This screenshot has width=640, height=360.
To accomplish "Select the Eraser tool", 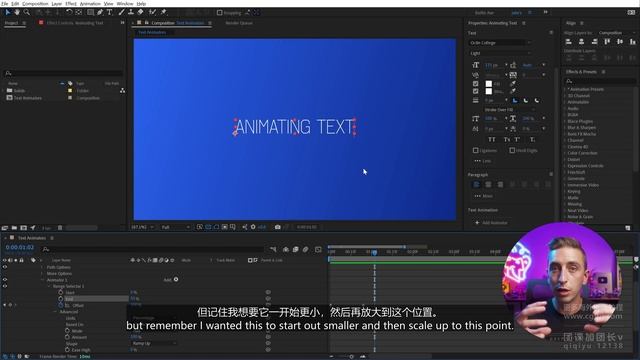I will (140, 13).
